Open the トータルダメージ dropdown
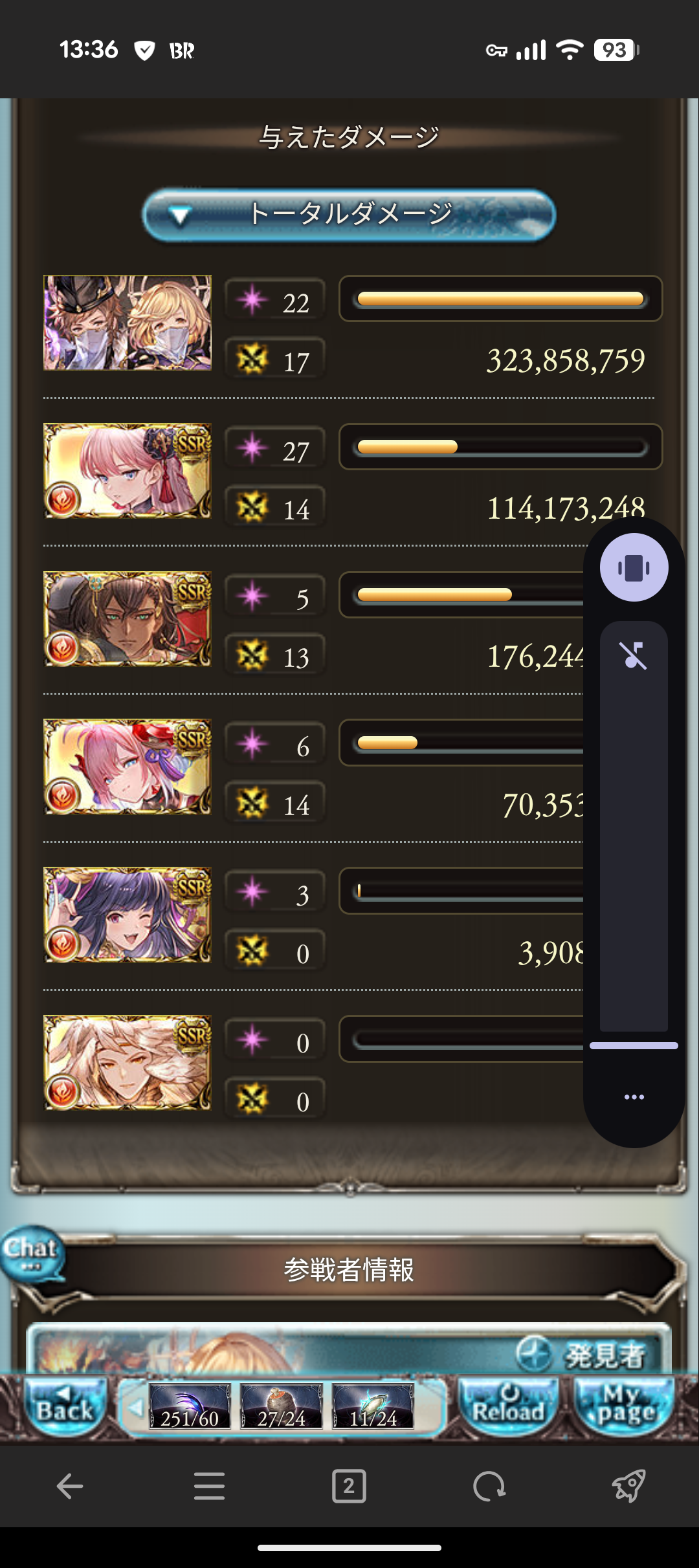The height and width of the screenshot is (1568, 699). point(349,215)
